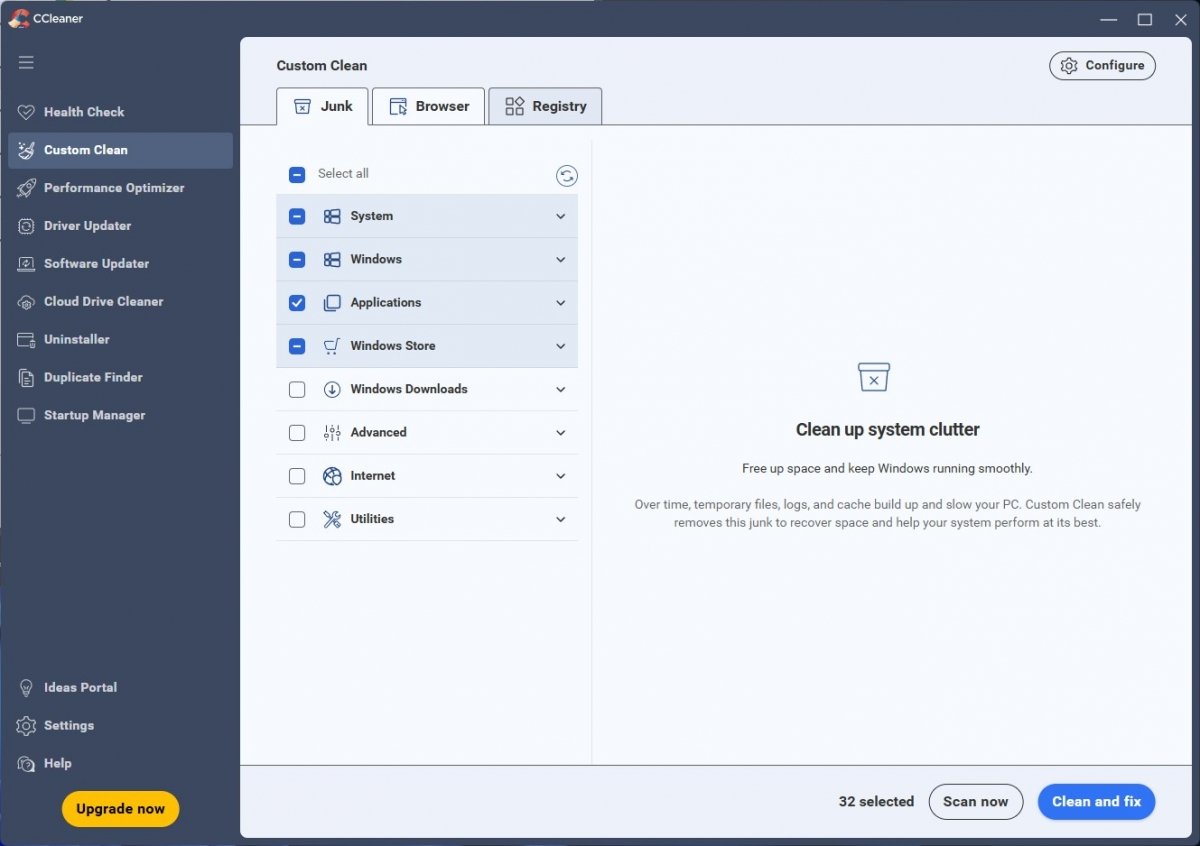The height and width of the screenshot is (846, 1200).
Task: Expand the System category chevron
Action: coord(560,217)
